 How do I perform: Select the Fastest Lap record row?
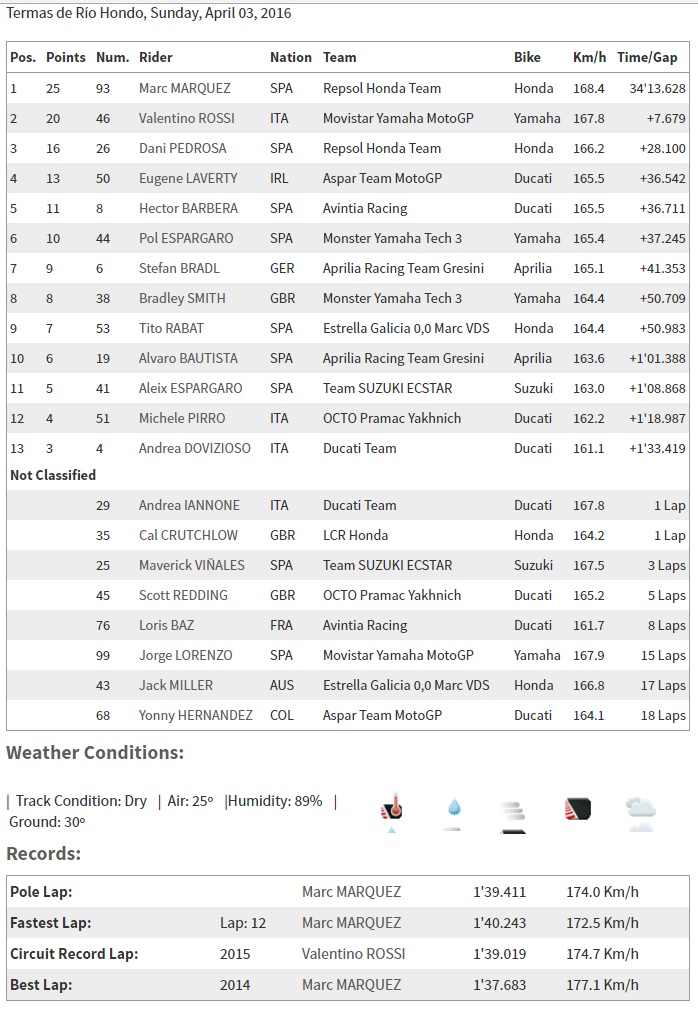pos(348,923)
